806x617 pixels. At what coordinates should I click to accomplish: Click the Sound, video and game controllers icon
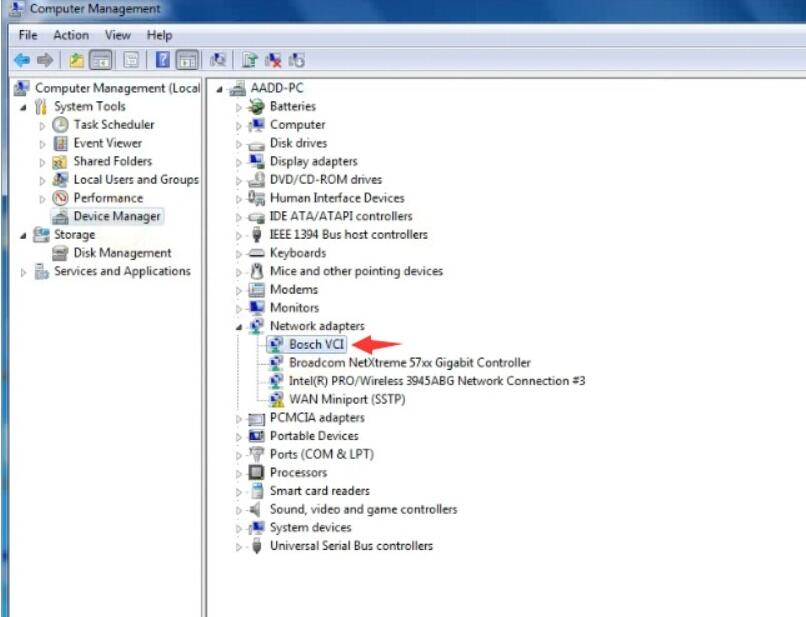[x=255, y=510]
